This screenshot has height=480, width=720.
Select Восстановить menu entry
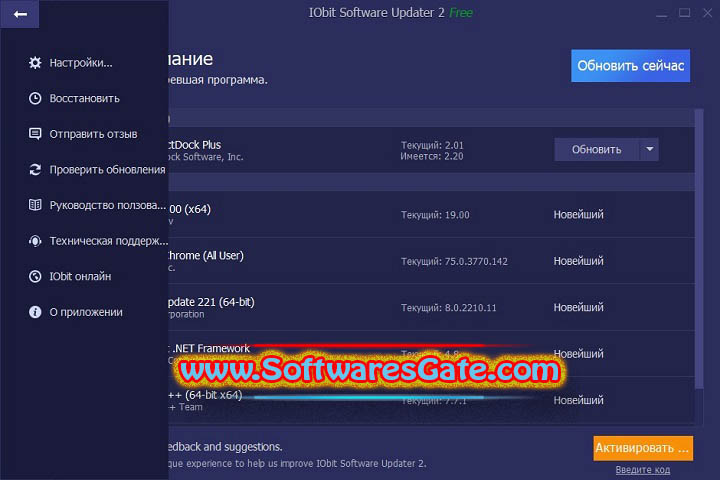point(84,98)
